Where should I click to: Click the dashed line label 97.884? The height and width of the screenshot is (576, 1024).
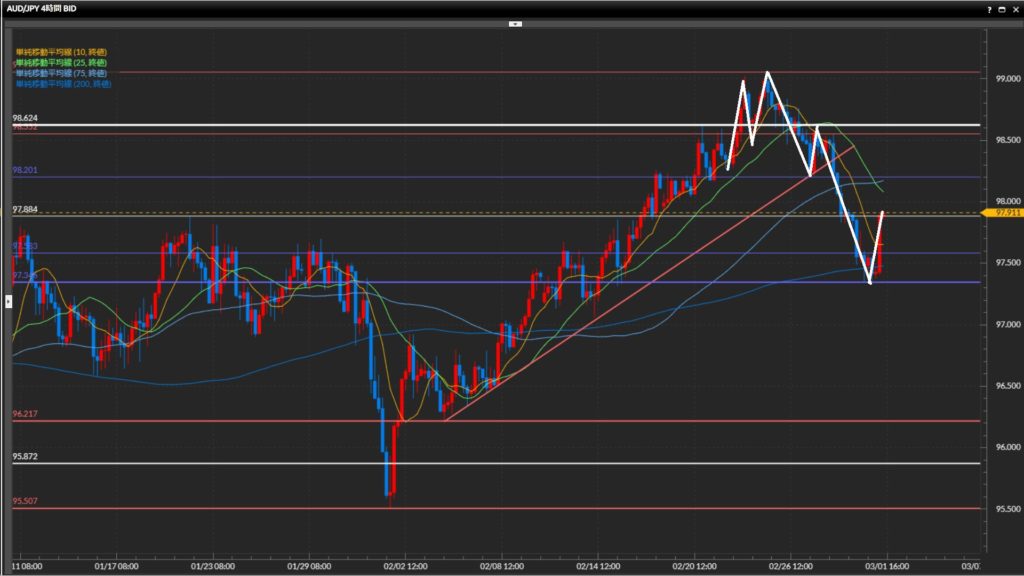click(x=25, y=209)
